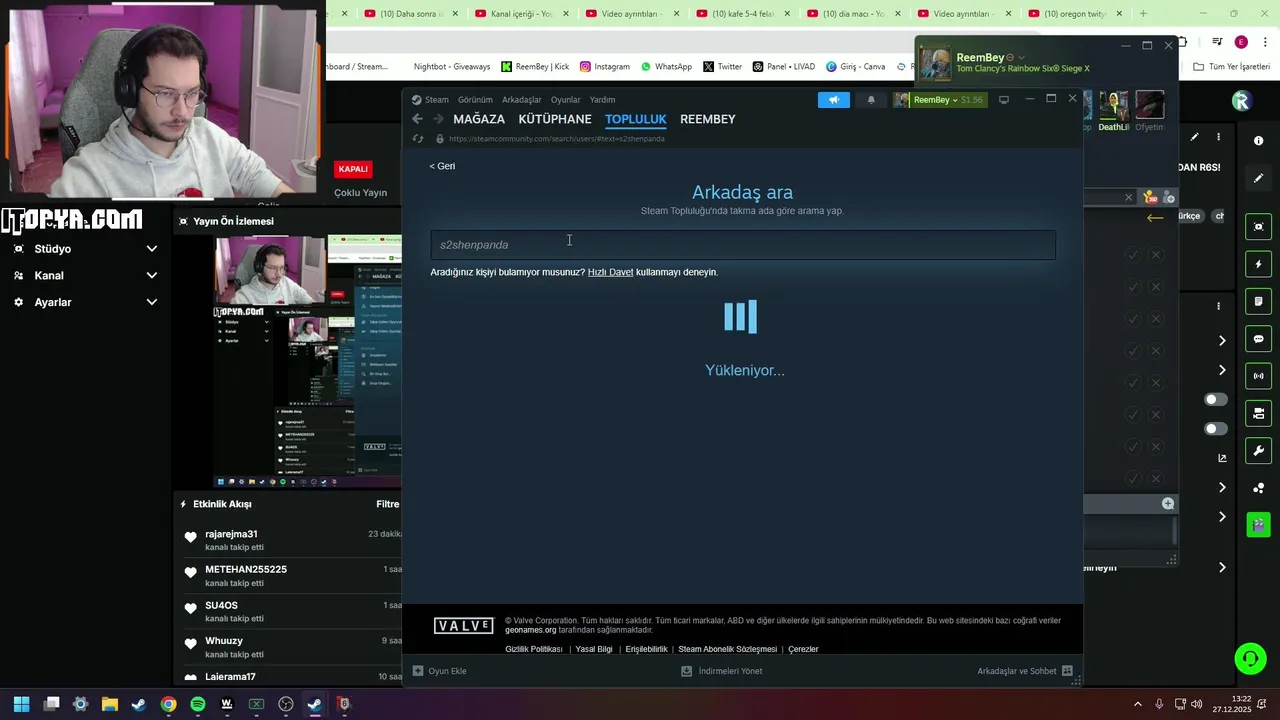Click the broadcast signal icon in Kick sidebar
The width and height of the screenshot is (1280, 720).
tap(1258, 376)
